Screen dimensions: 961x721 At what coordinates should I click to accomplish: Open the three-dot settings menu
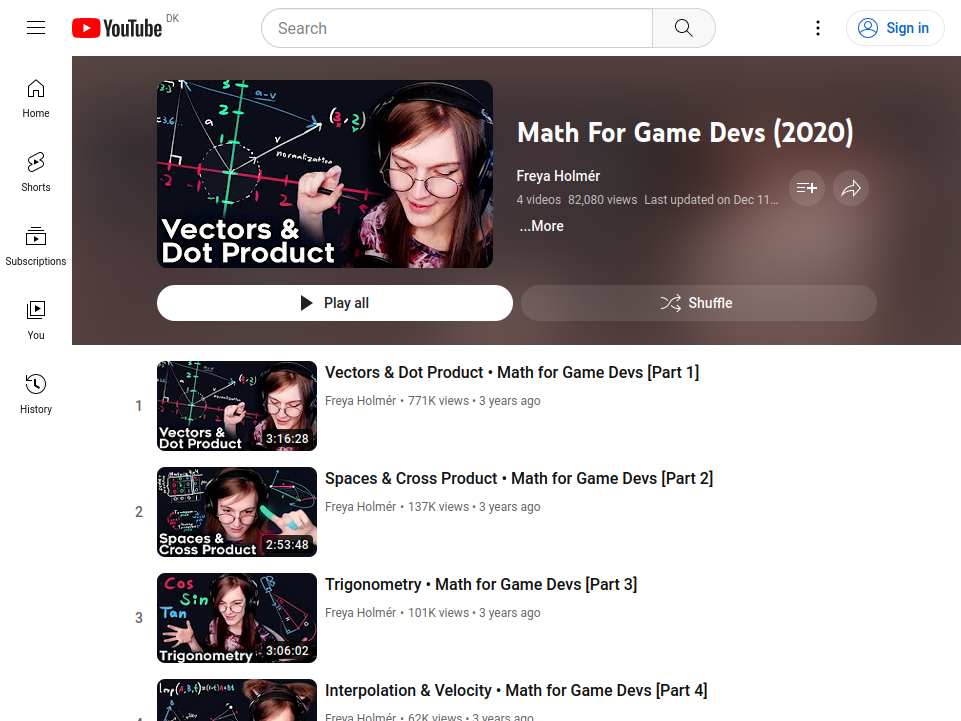[818, 28]
